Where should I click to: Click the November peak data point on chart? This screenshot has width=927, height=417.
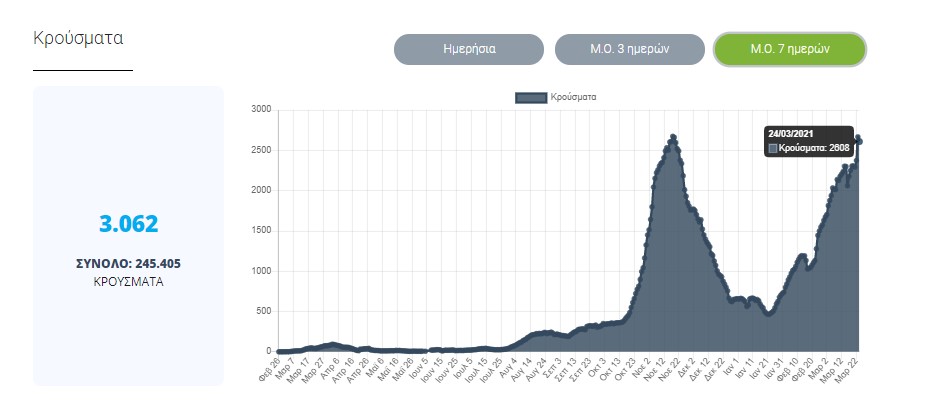[x=673, y=136]
